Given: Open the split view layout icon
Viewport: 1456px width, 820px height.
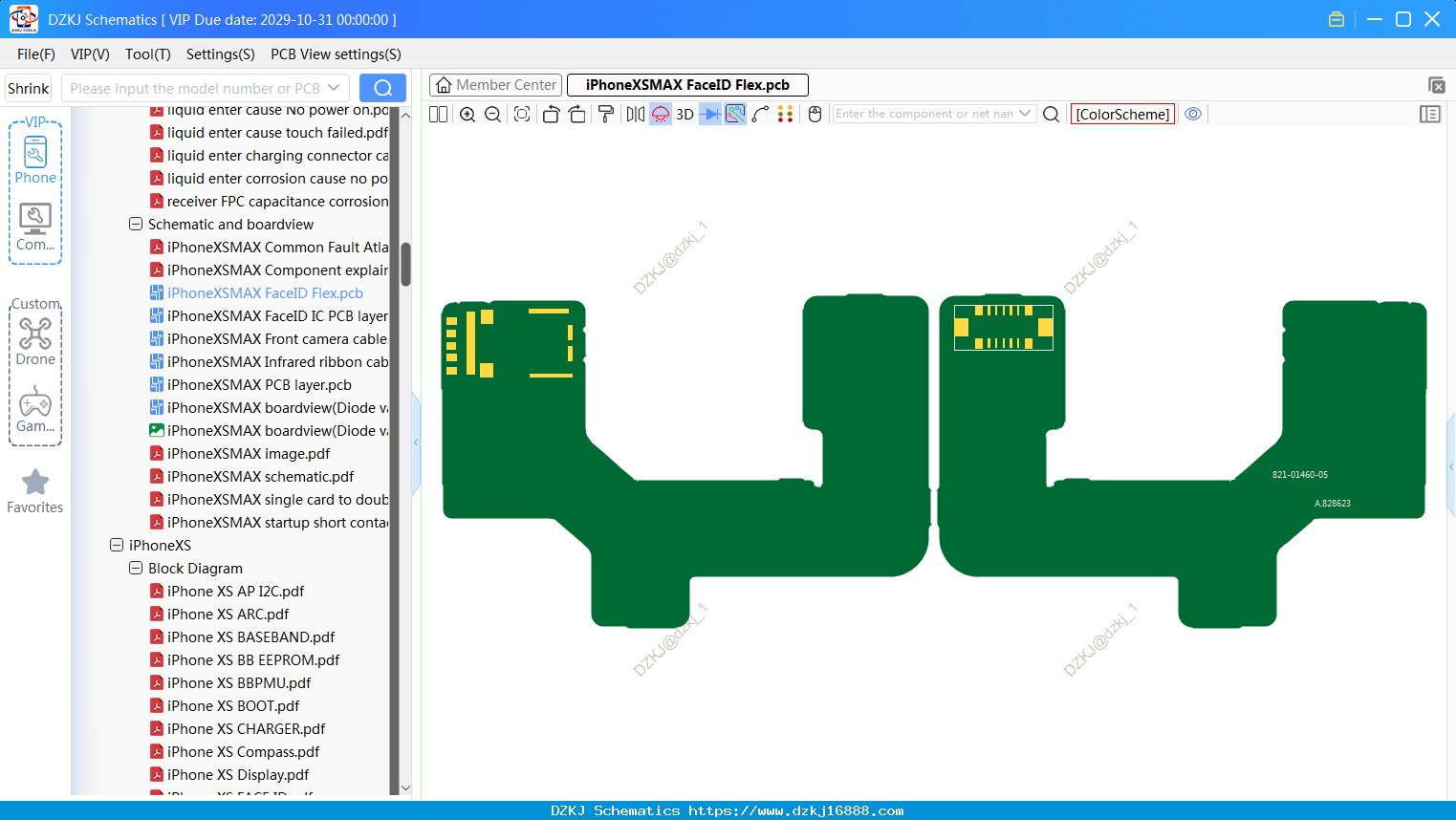Looking at the screenshot, I should tap(439, 115).
